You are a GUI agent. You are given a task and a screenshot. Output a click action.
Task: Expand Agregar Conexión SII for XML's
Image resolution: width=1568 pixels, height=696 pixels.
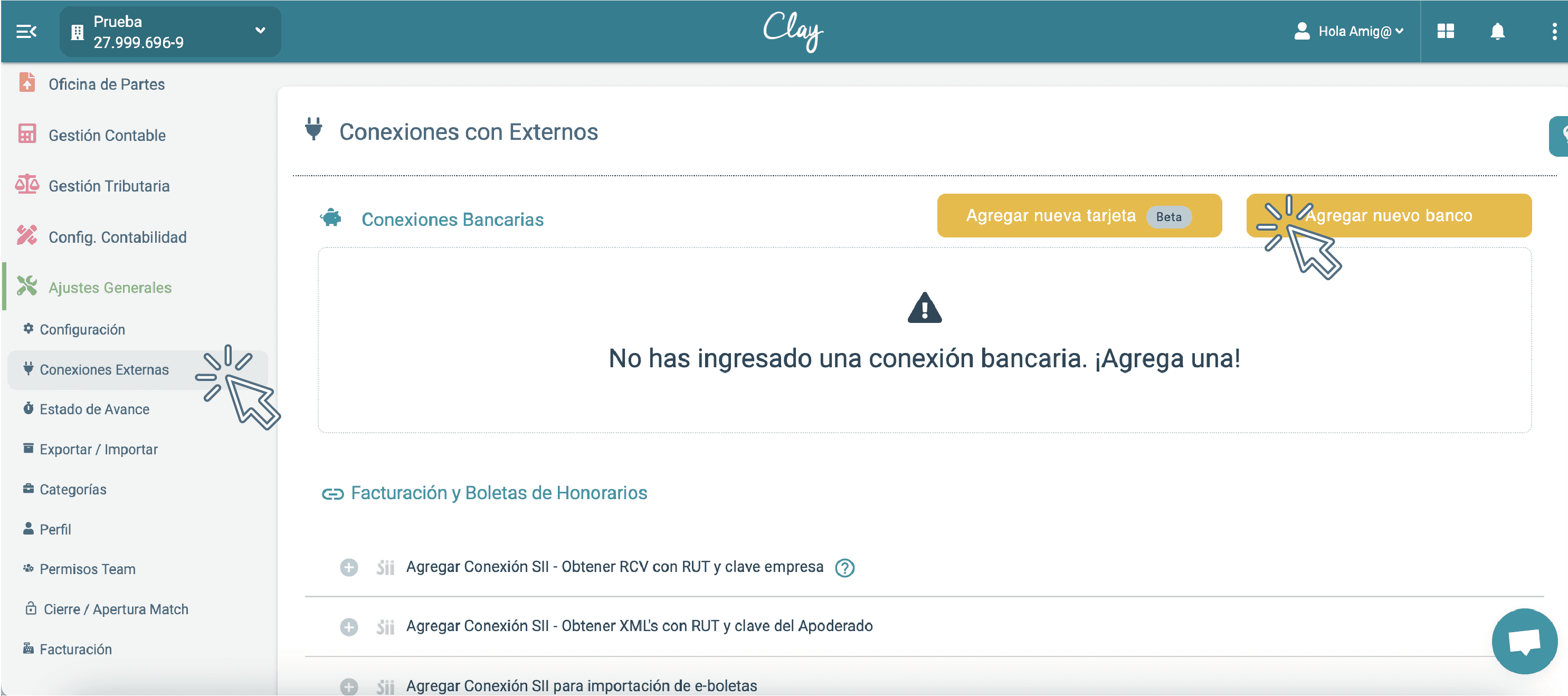(349, 626)
